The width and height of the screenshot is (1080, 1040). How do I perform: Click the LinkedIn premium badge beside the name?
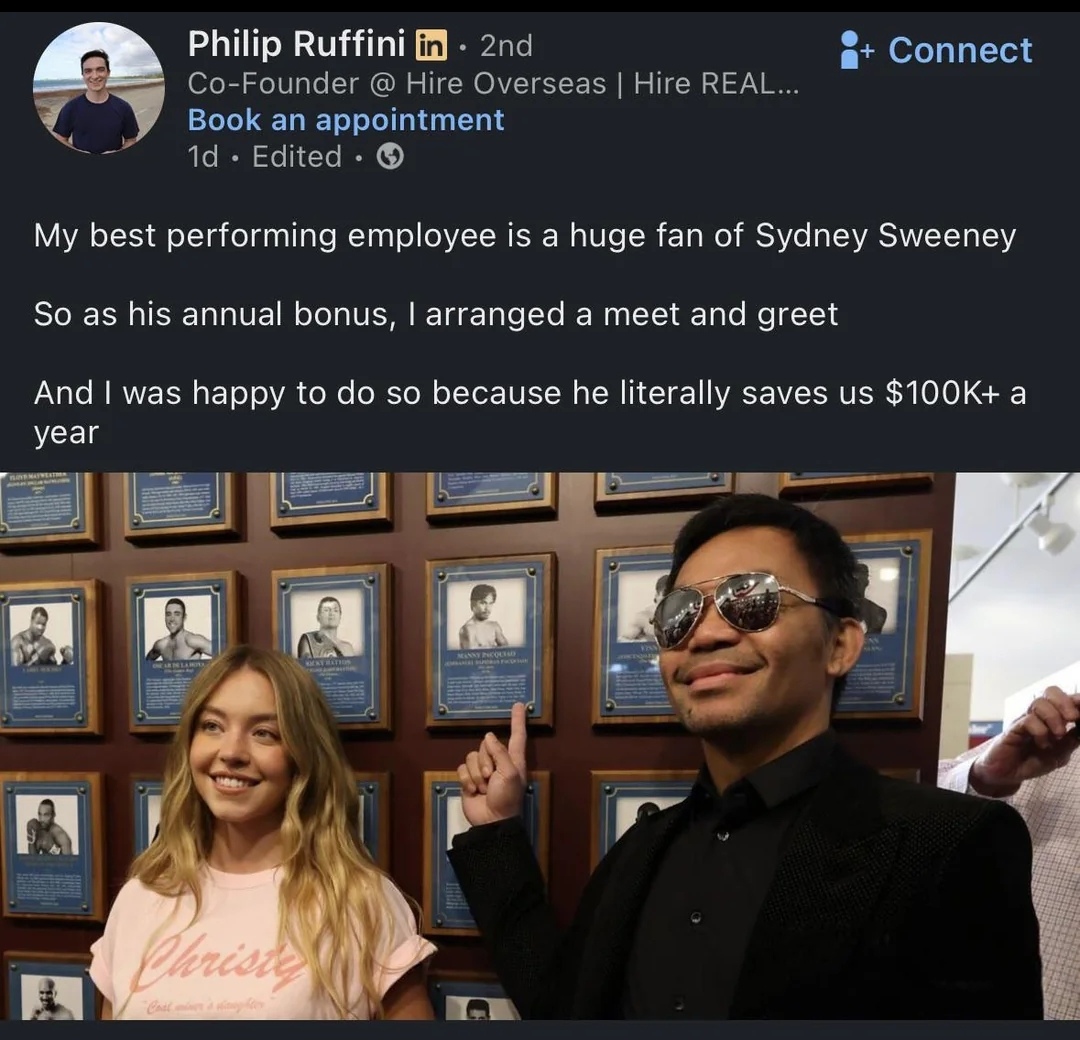430,45
